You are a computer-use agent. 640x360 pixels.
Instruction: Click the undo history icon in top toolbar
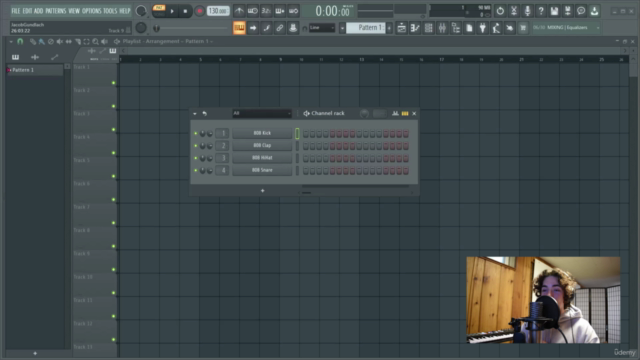point(500,11)
